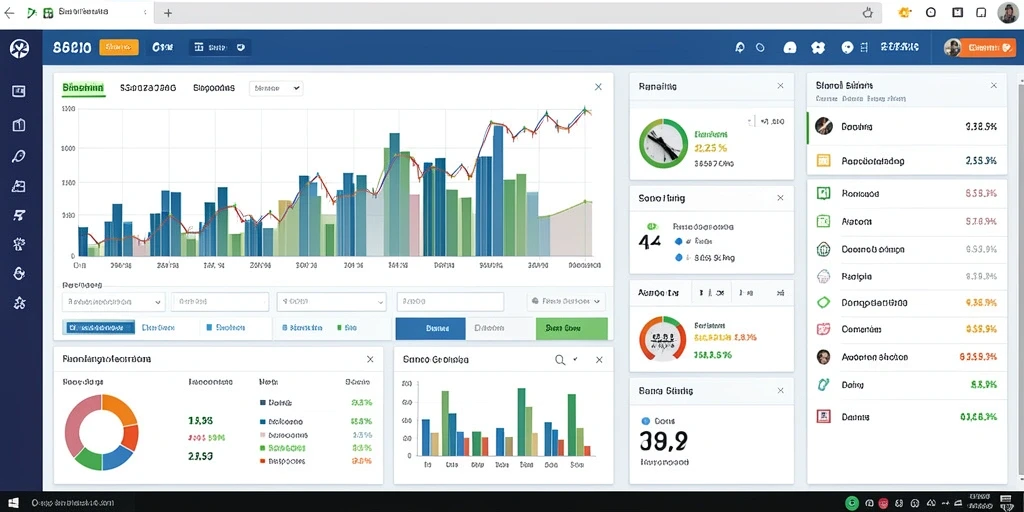The width and height of the screenshot is (1024, 512).
Task: Click the green button at the chart panel's bottom right
Action: point(571,328)
